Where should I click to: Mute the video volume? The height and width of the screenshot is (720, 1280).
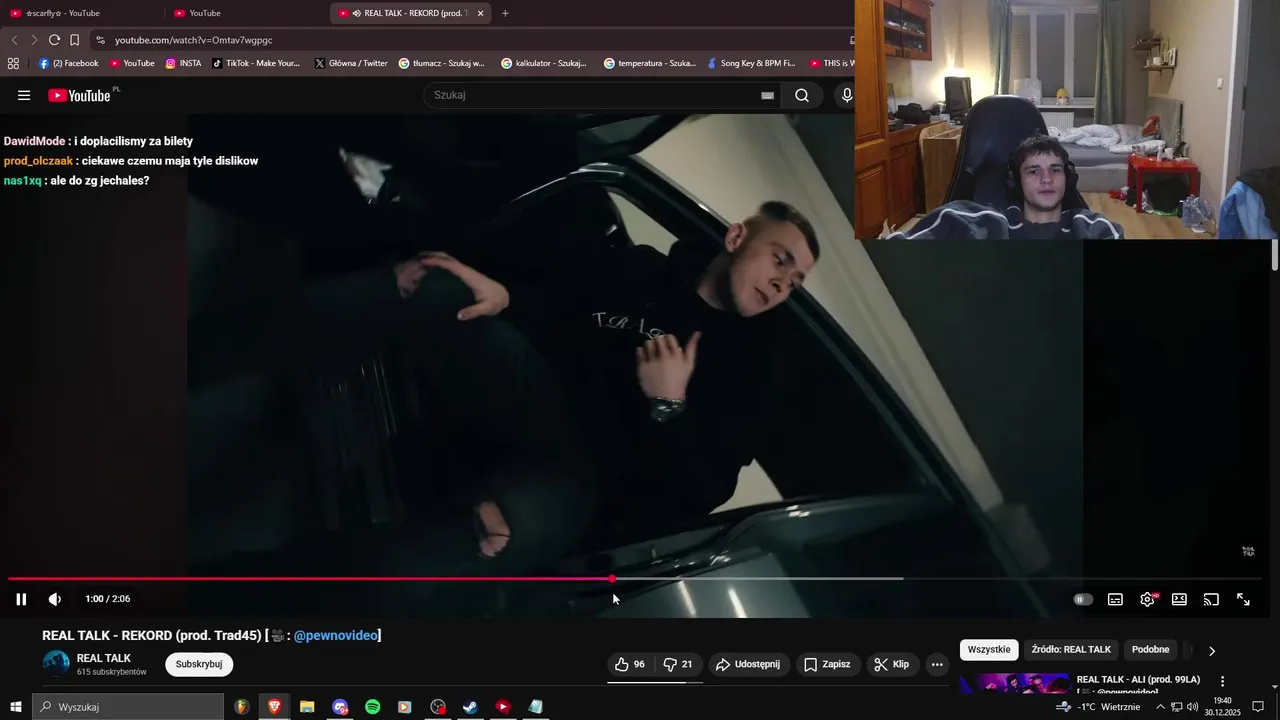pyautogui.click(x=55, y=599)
